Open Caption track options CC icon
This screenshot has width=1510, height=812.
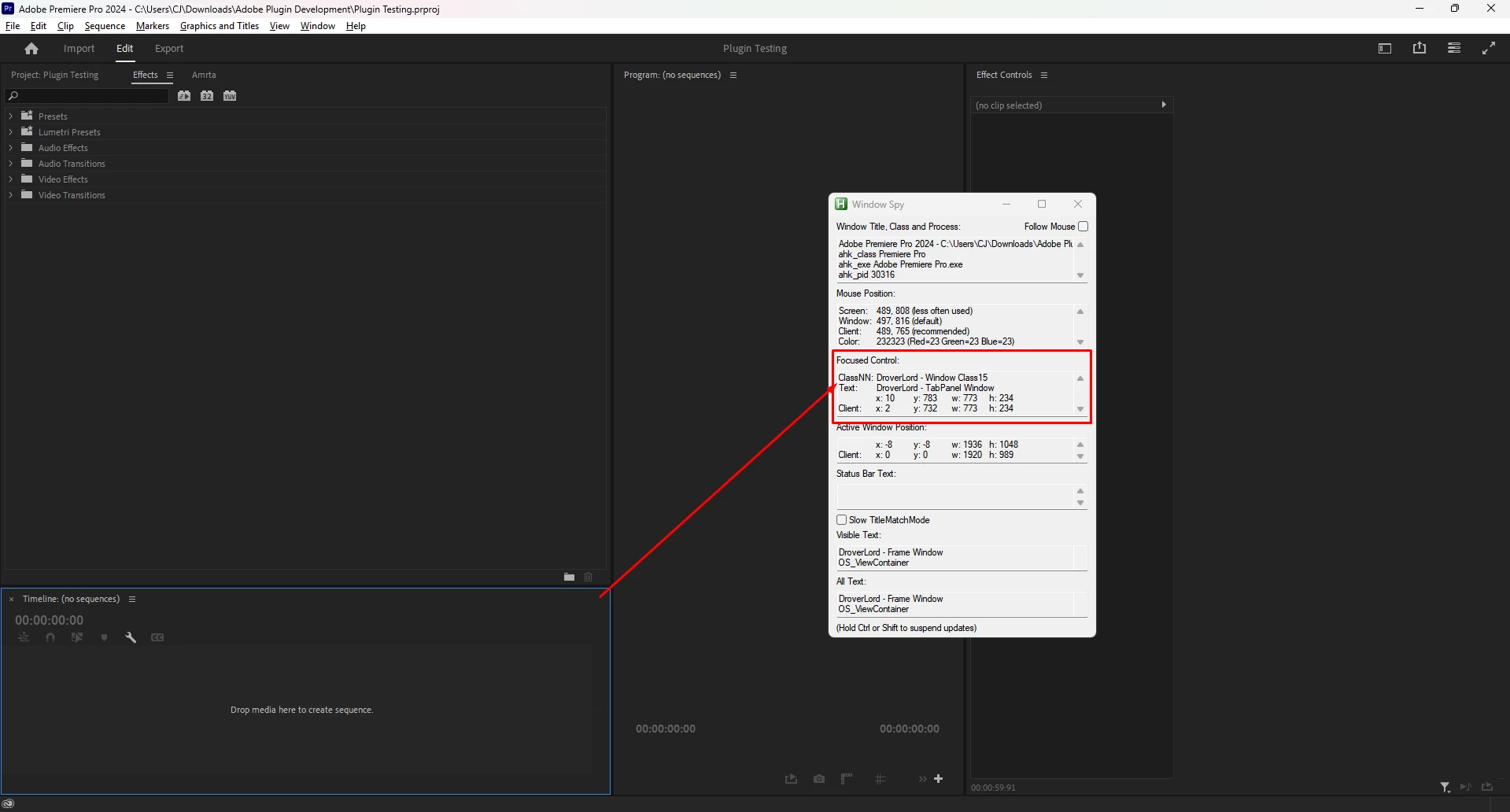pos(157,637)
